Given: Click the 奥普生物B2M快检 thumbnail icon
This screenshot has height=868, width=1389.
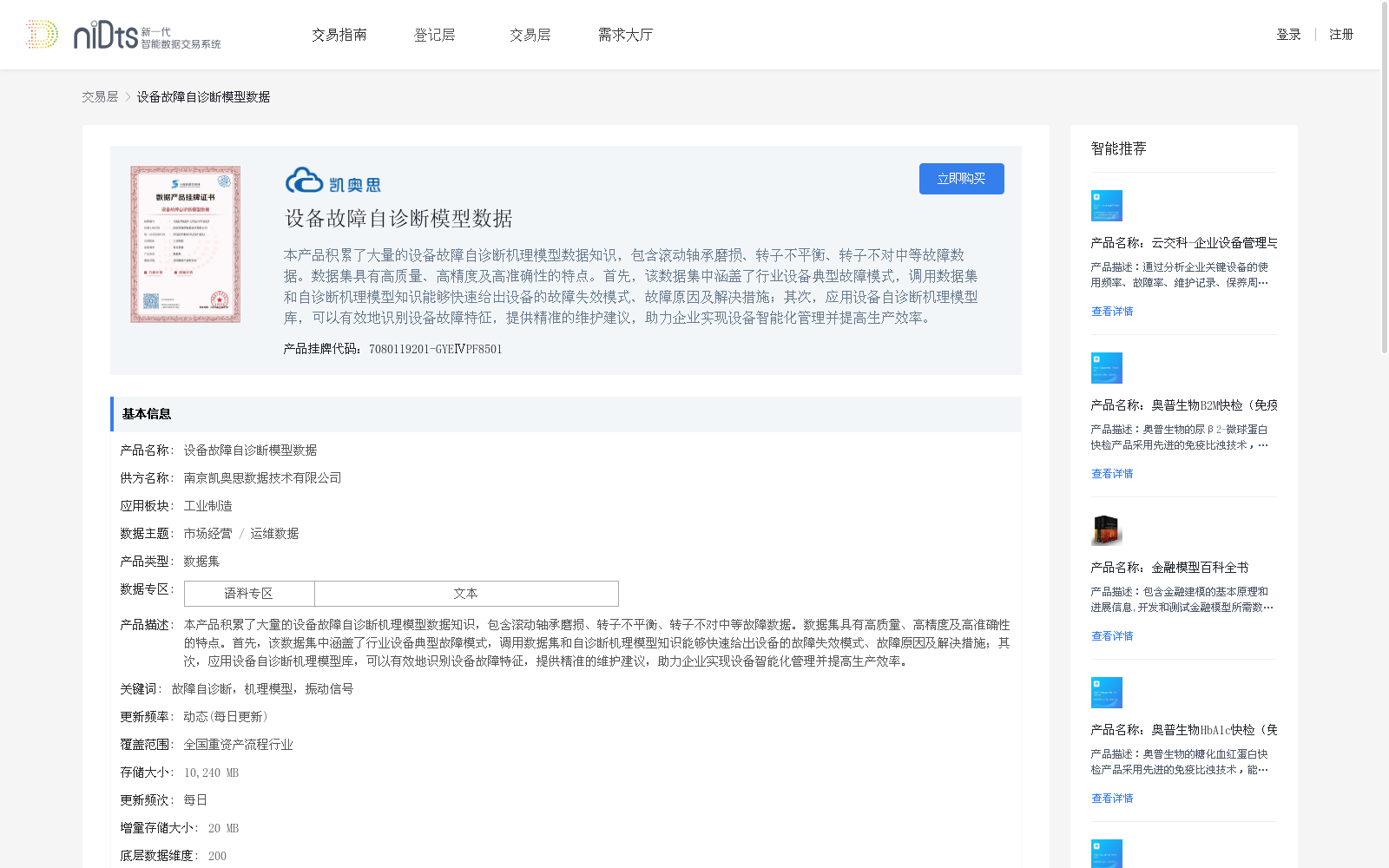Looking at the screenshot, I should coord(1107,368).
